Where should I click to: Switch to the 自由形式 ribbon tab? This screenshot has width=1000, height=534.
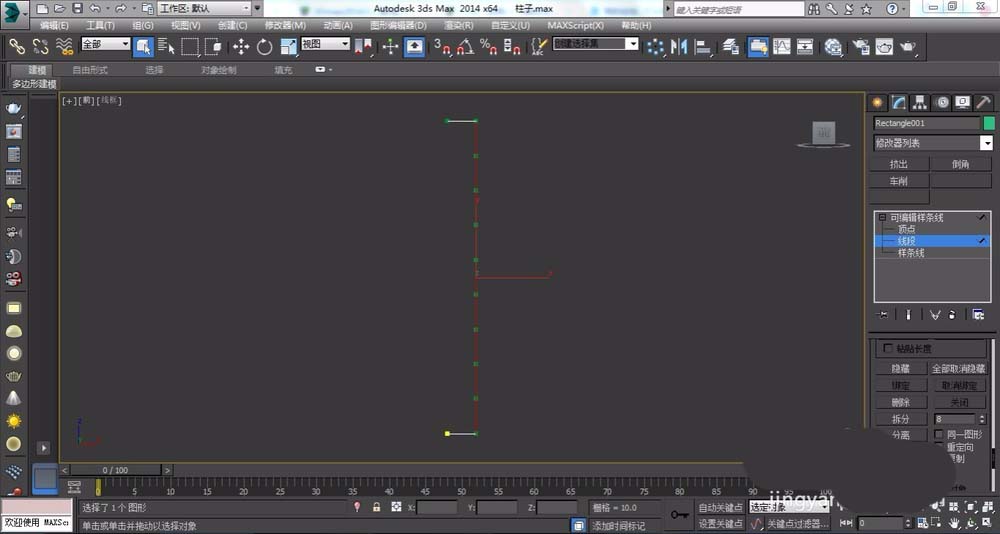click(90, 70)
